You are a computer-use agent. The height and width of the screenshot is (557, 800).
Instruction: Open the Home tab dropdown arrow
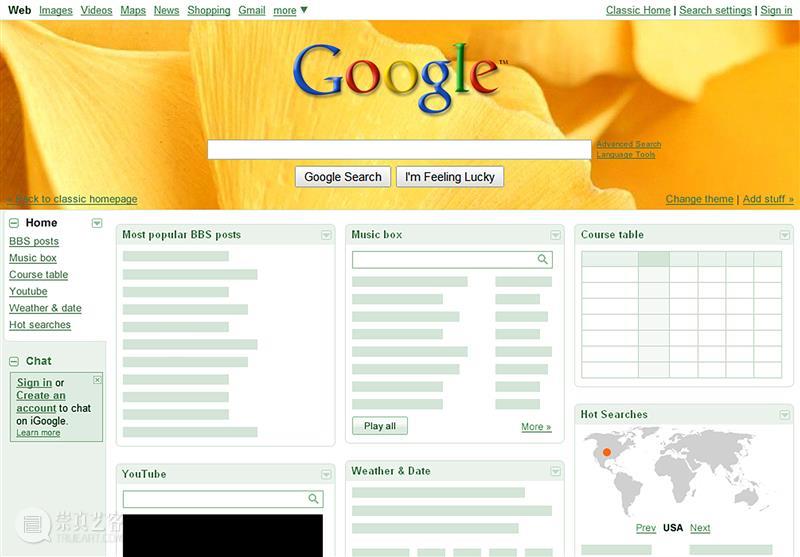tap(96, 223)
